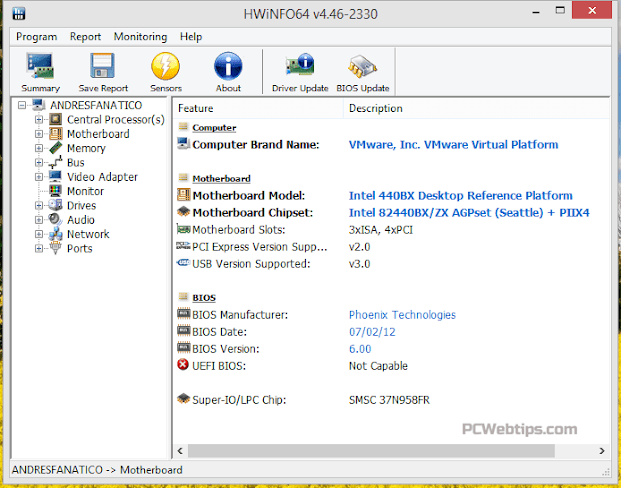Click the Description column header
This screenshot has height=488, width=621.
[476, 109]
